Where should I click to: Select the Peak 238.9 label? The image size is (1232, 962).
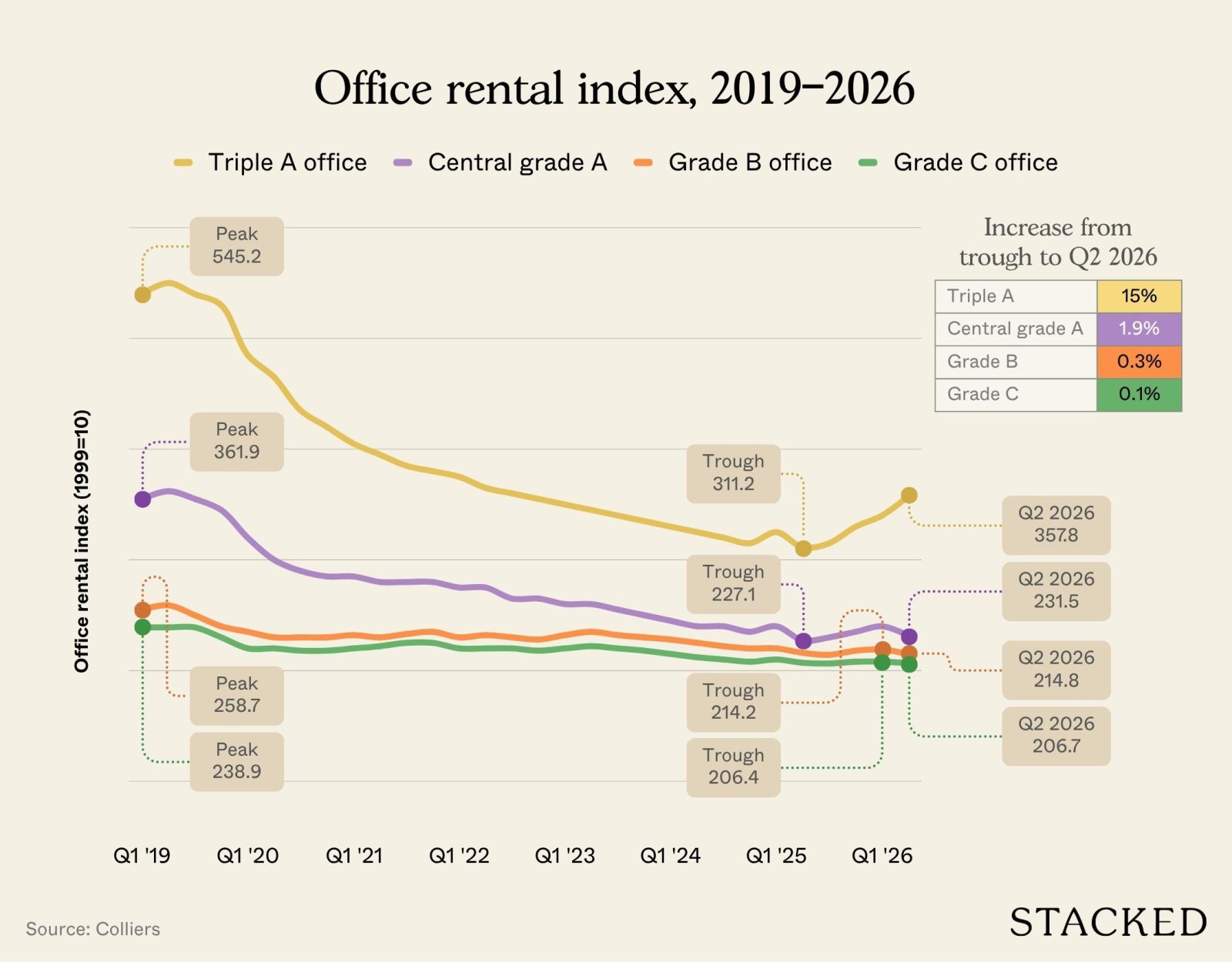[x=237, y=761]
